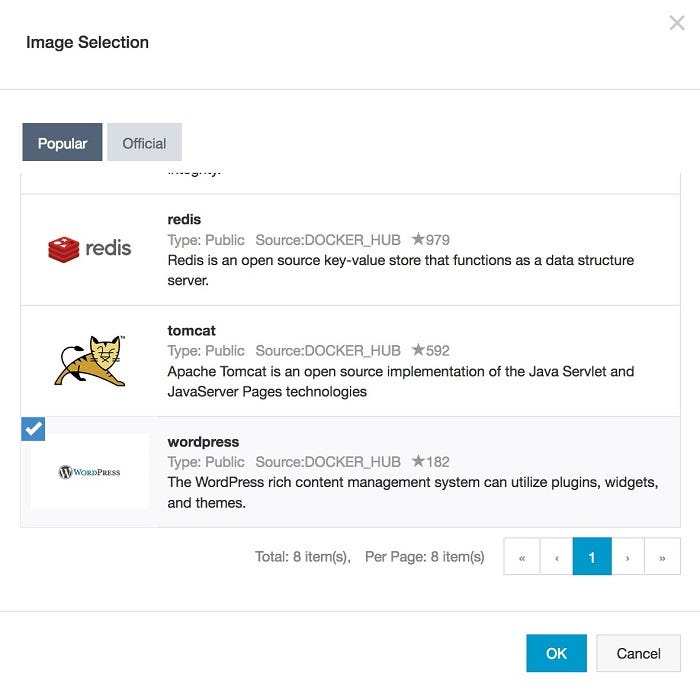Click the redis image name
Screen dimensions: 700x690
[x=184, y=219]
